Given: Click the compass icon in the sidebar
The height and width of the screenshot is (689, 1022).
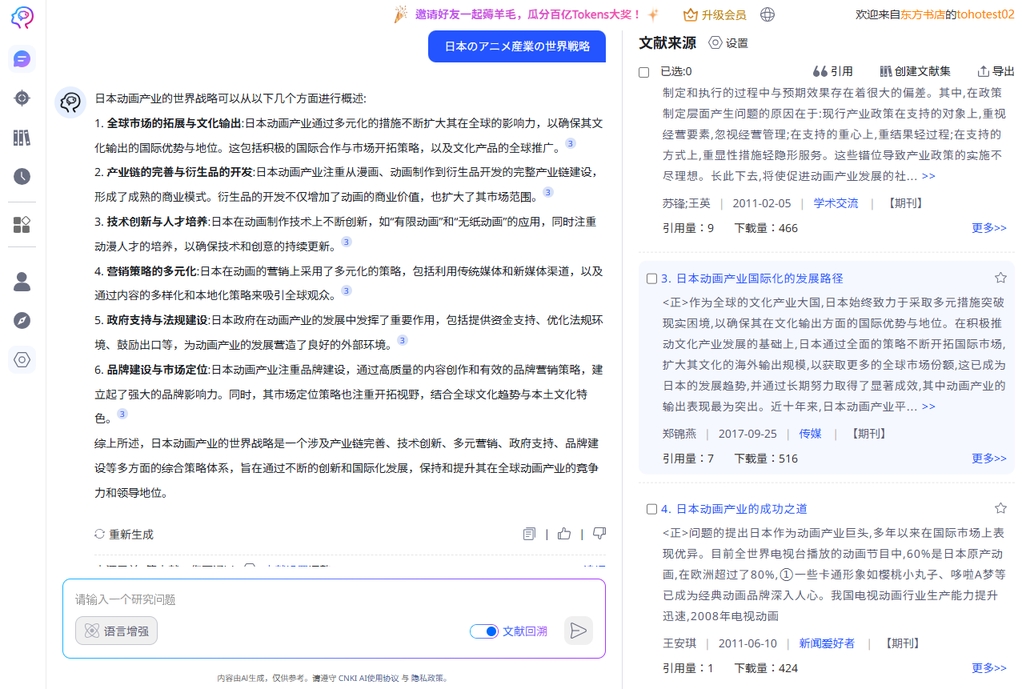Looking at the screenshot, I should click(22, 321).
